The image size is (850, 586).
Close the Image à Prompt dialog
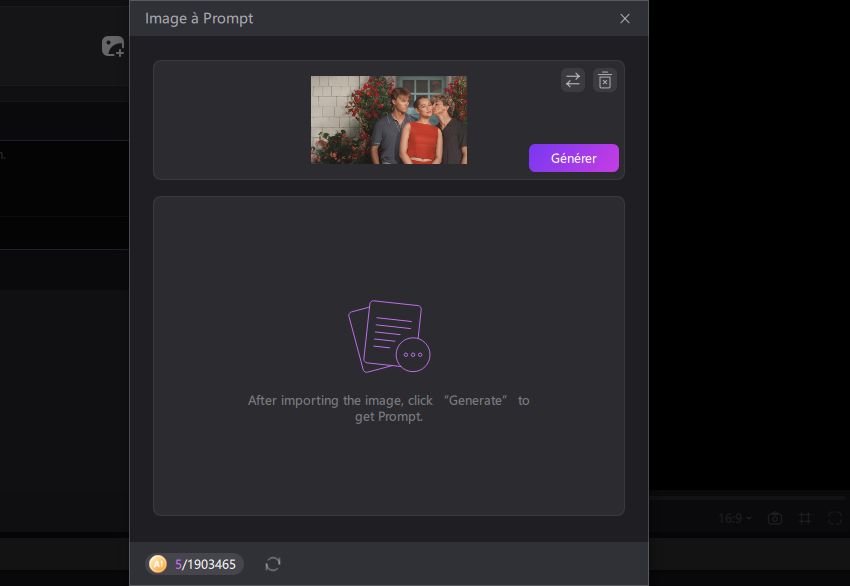point(624,18)
